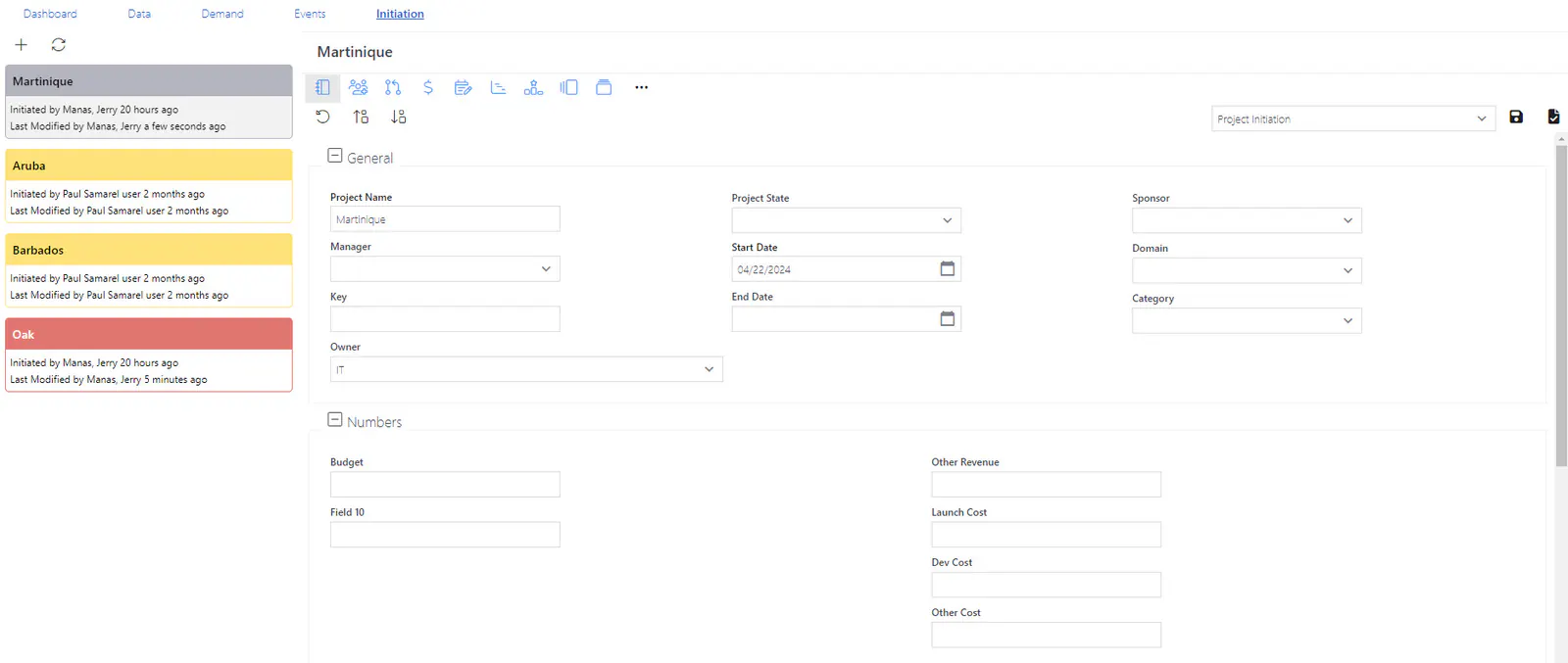
Task: Refresh the project list with the circular-arrows icon
Action: click(x=59, y=45)
